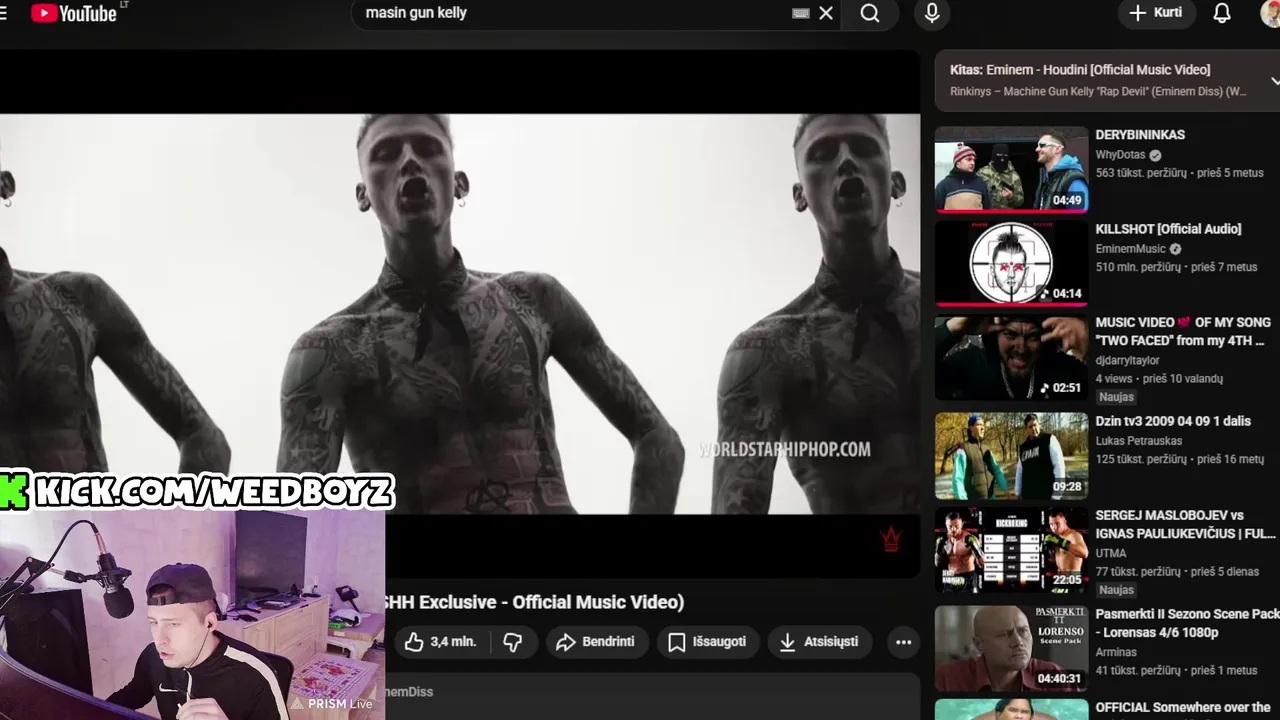The width and height of the screenshot is (1280, 720).
Task: Clear the search text with the X icon
Action: (826, 13)
